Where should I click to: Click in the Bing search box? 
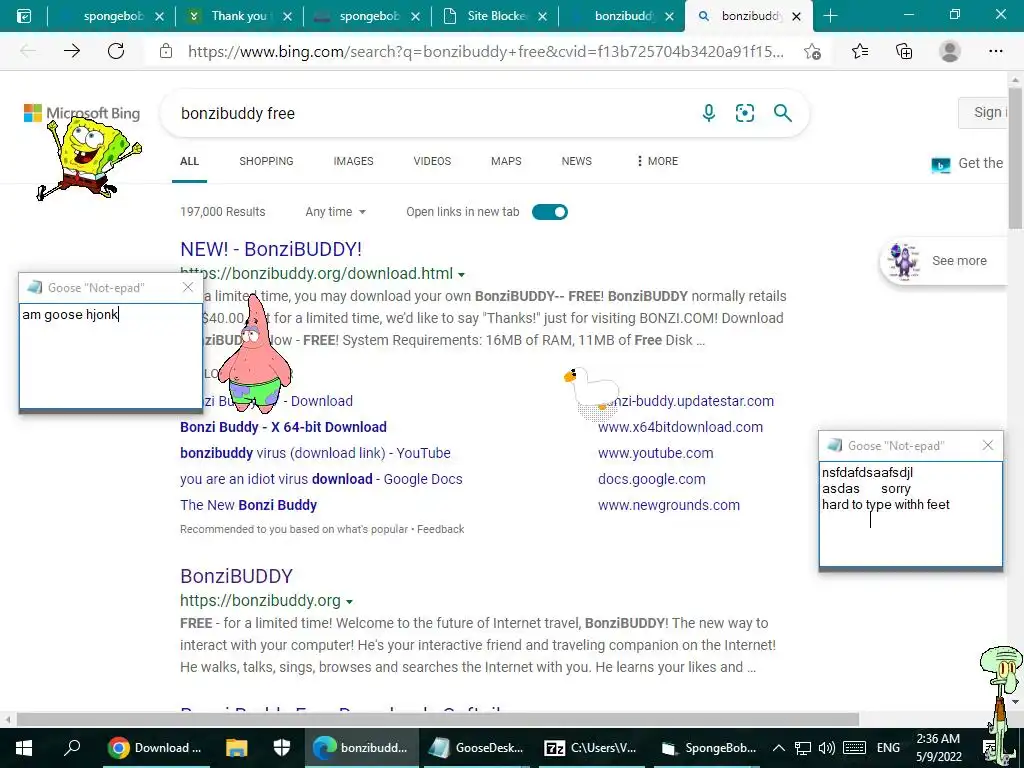tap(431, 113)
